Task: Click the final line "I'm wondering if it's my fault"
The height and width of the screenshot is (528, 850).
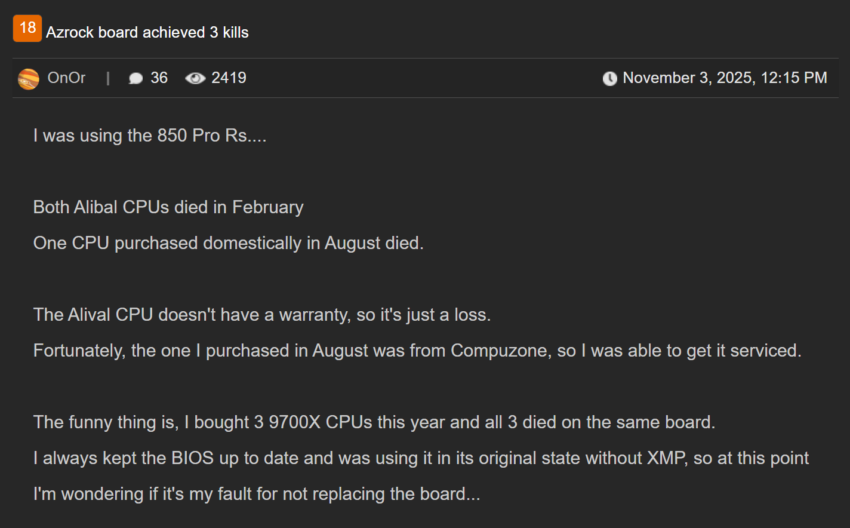Action: tap(257, 494)
